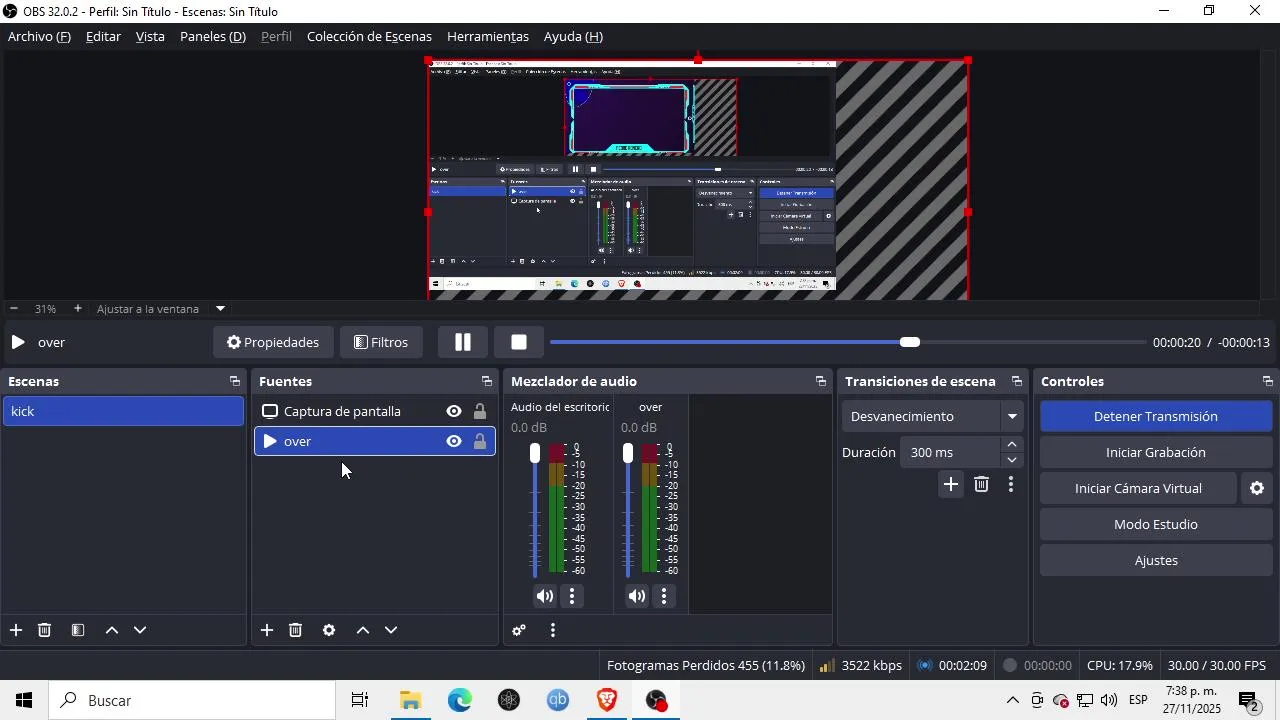Image resolution: width=1280 pixels, height=720 pixels.
Task: Open source properties gear in Fuentes
Action: click(329, 630)
